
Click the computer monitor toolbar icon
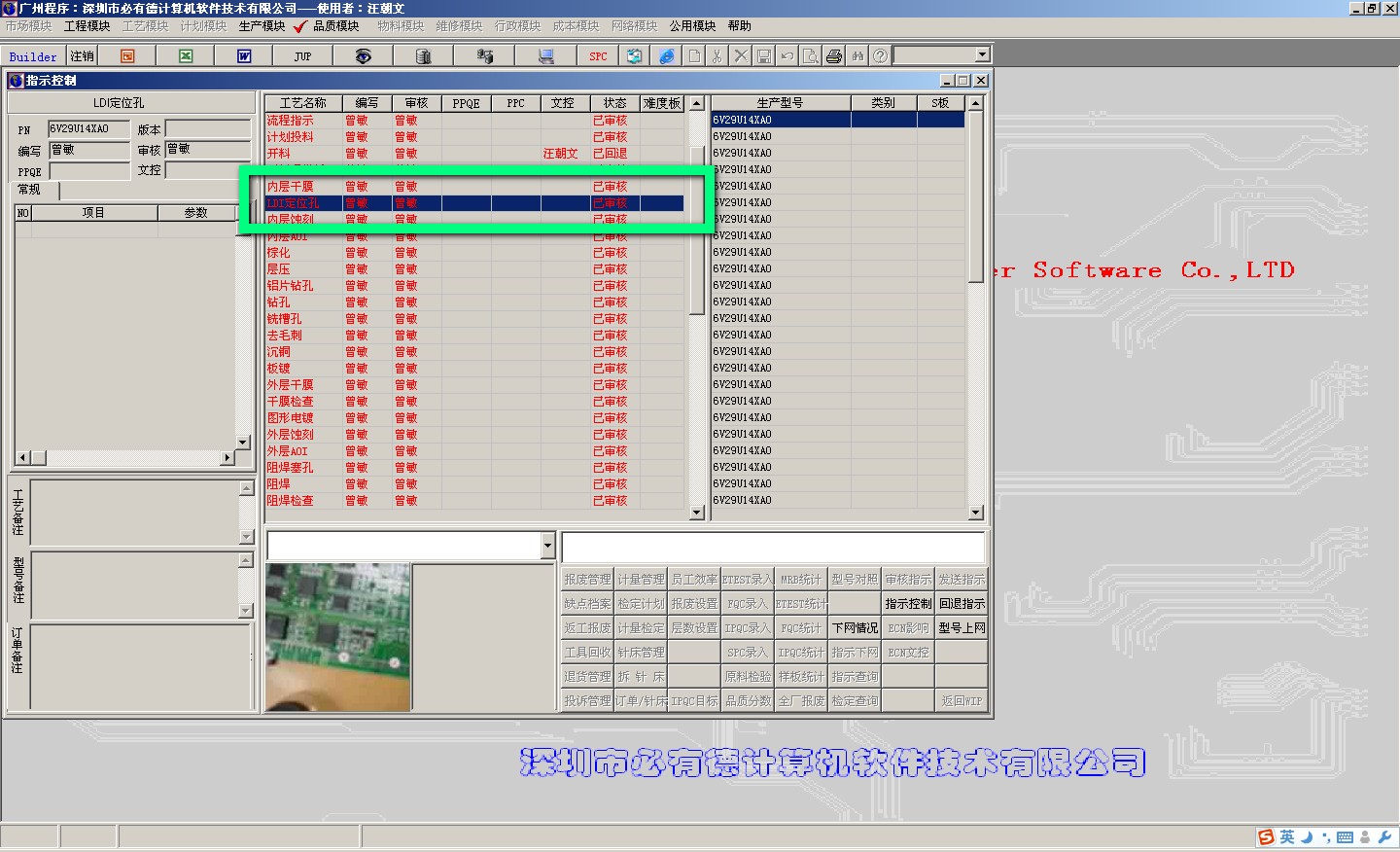pyautogui.click(x=545, y=56)
